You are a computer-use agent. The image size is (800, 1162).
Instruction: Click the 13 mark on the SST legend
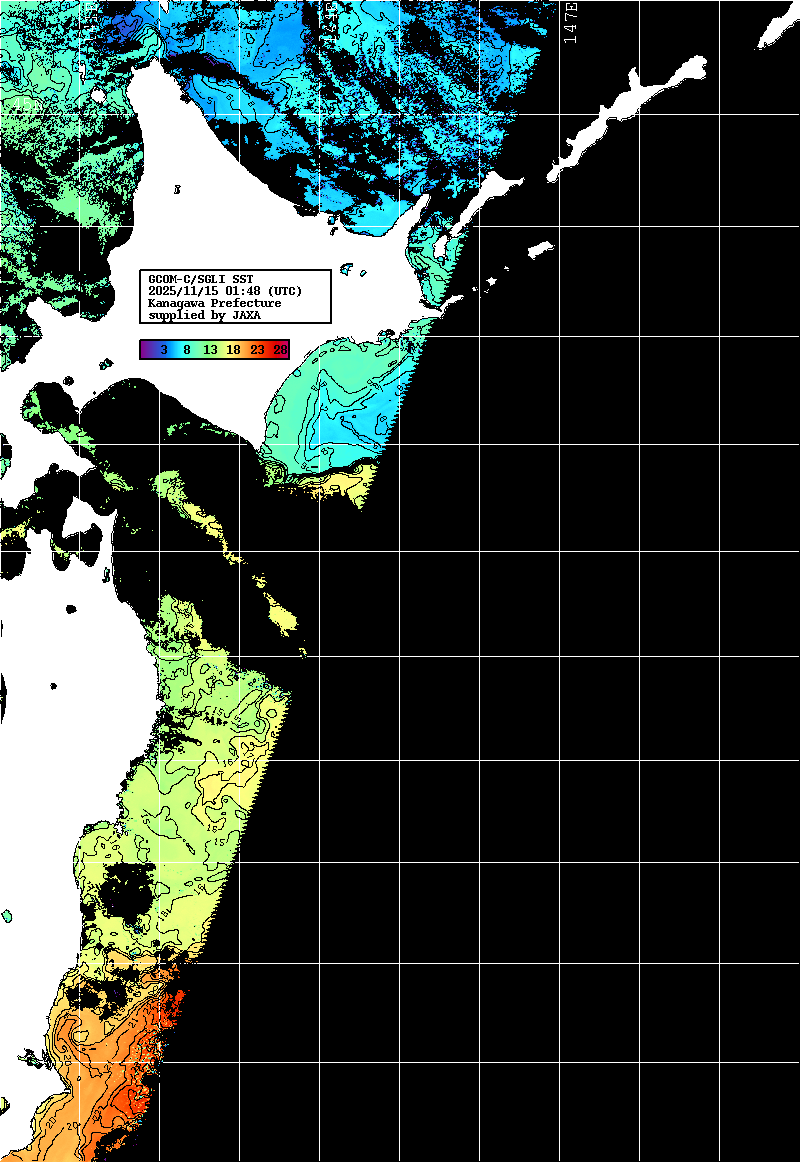pos(210,350)
